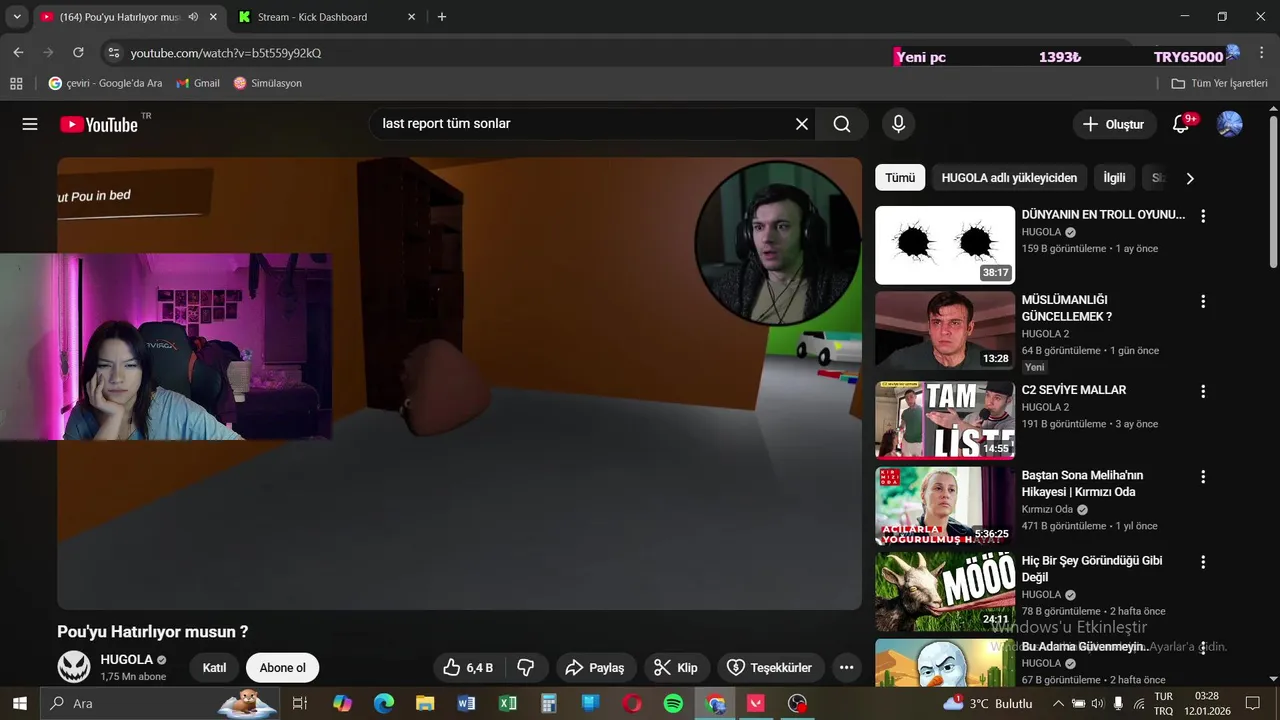
Task: Open more actions ellipsis under video
Action: 846,667
